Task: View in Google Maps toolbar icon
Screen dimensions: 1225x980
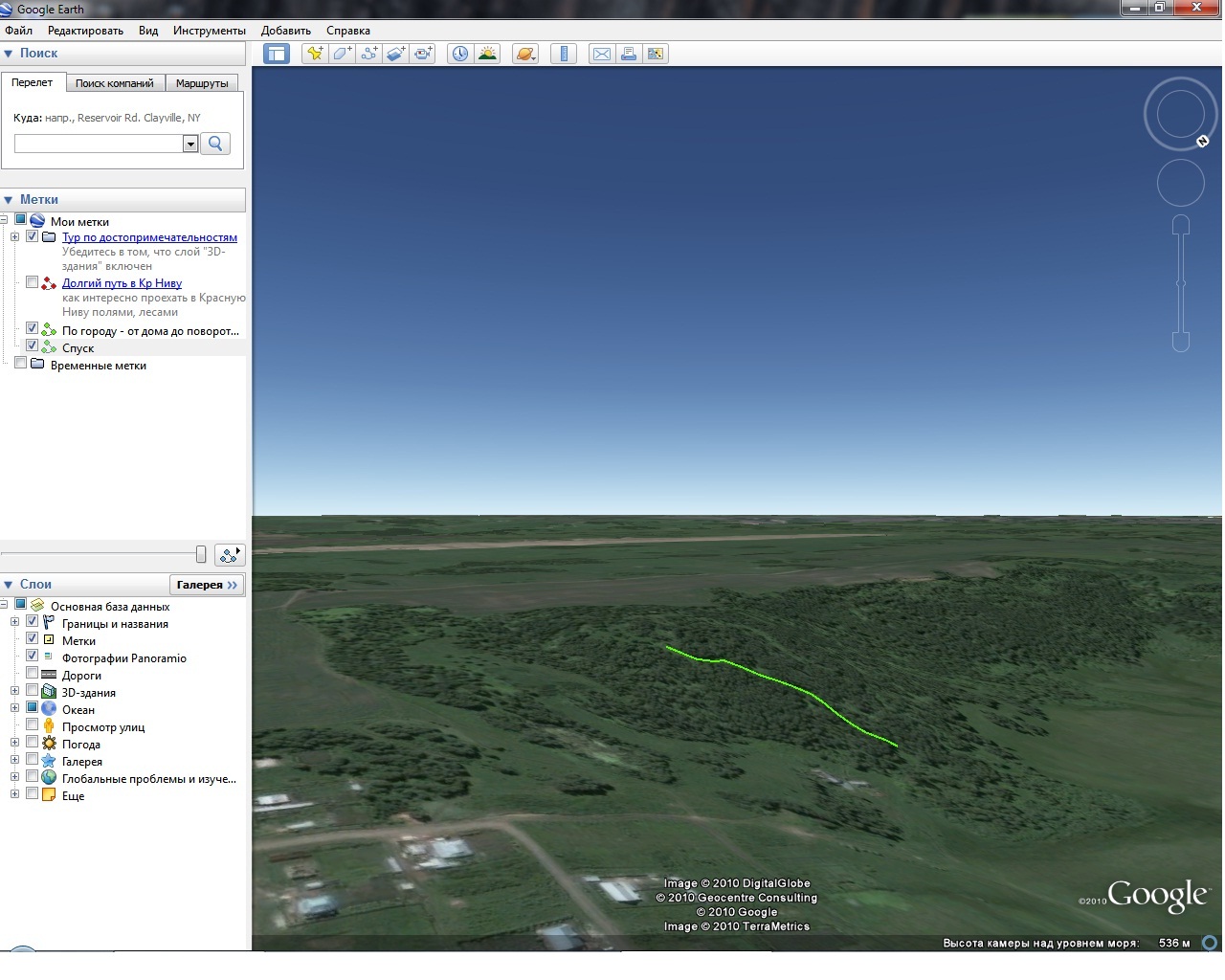Action: [x=656, y=54]
